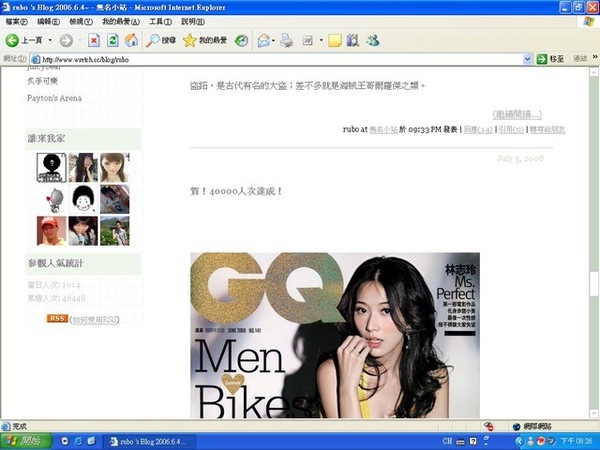Click the CH language bar indicator
The height and width of the screenshot is (450, 600).
[x=447, y=441]
